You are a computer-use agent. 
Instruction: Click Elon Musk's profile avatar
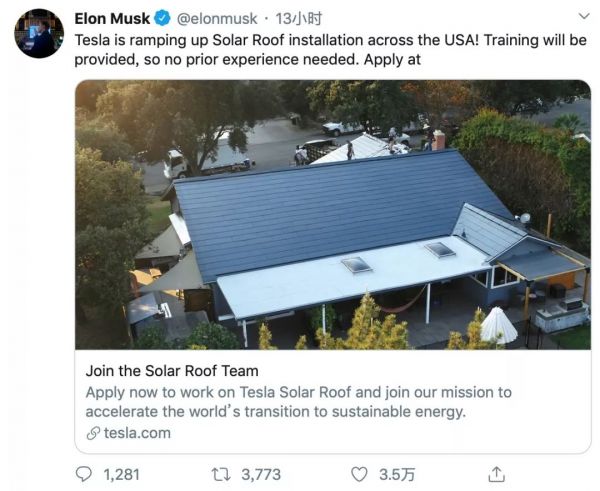(39, 33)
